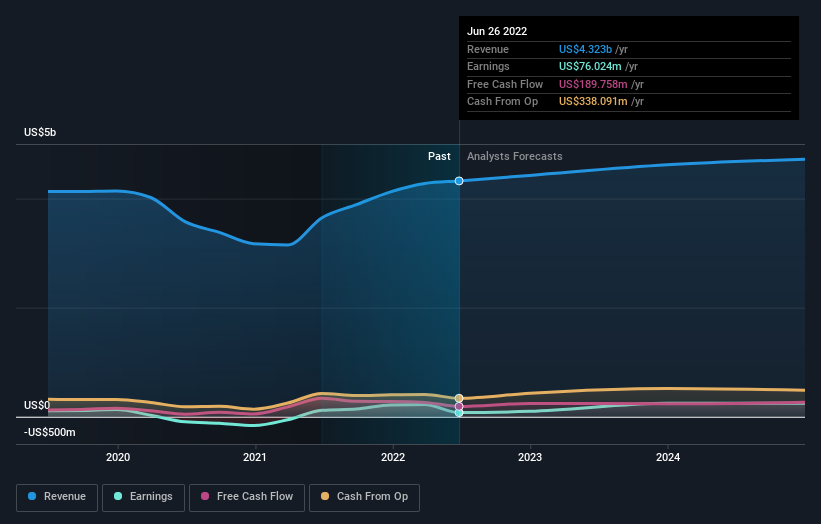Viewport: 821px width, 524px height.
Task: Toggle the Earnings legend button
Action: click(x=143, y=497)
